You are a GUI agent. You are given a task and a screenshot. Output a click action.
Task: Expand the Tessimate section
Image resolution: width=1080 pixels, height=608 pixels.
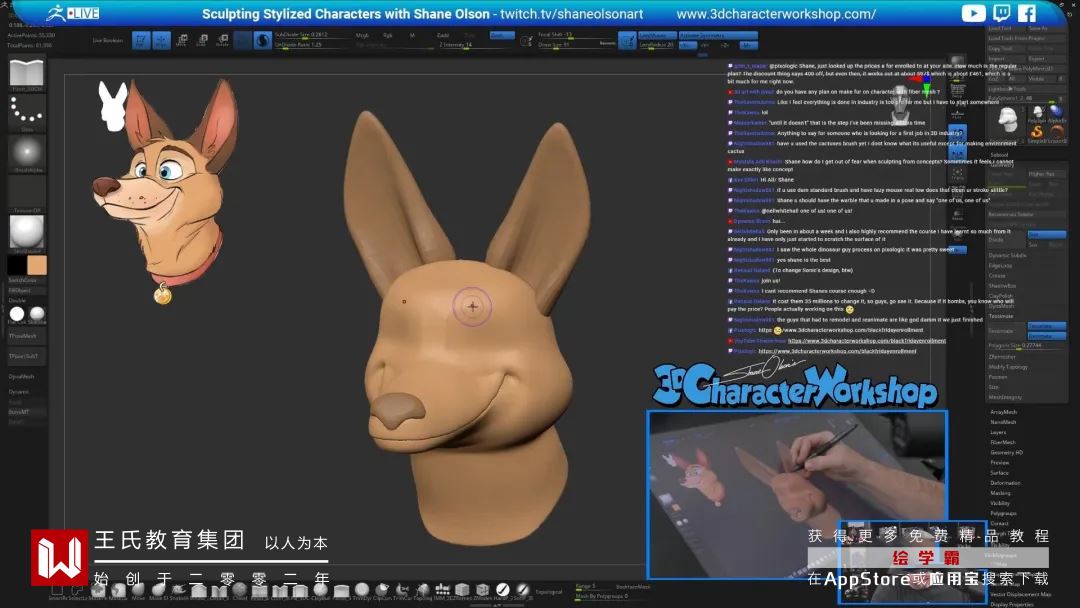1001,316
